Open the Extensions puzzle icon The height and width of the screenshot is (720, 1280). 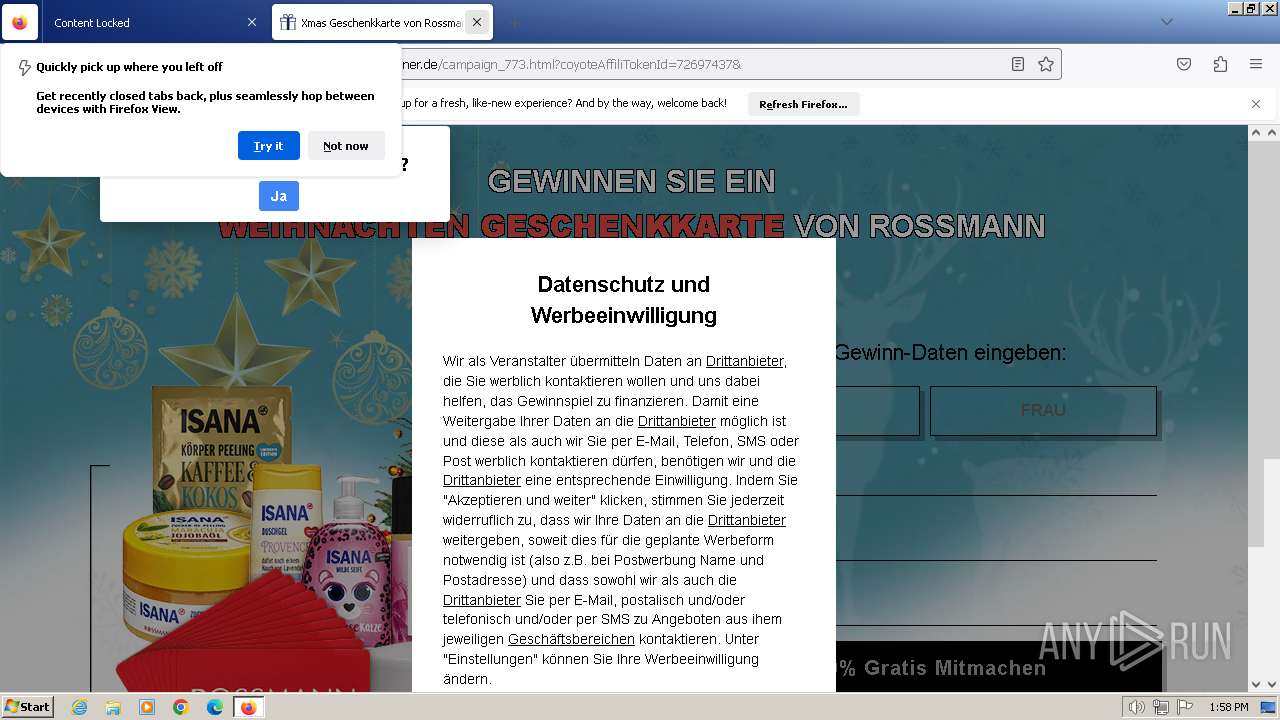1220,64
